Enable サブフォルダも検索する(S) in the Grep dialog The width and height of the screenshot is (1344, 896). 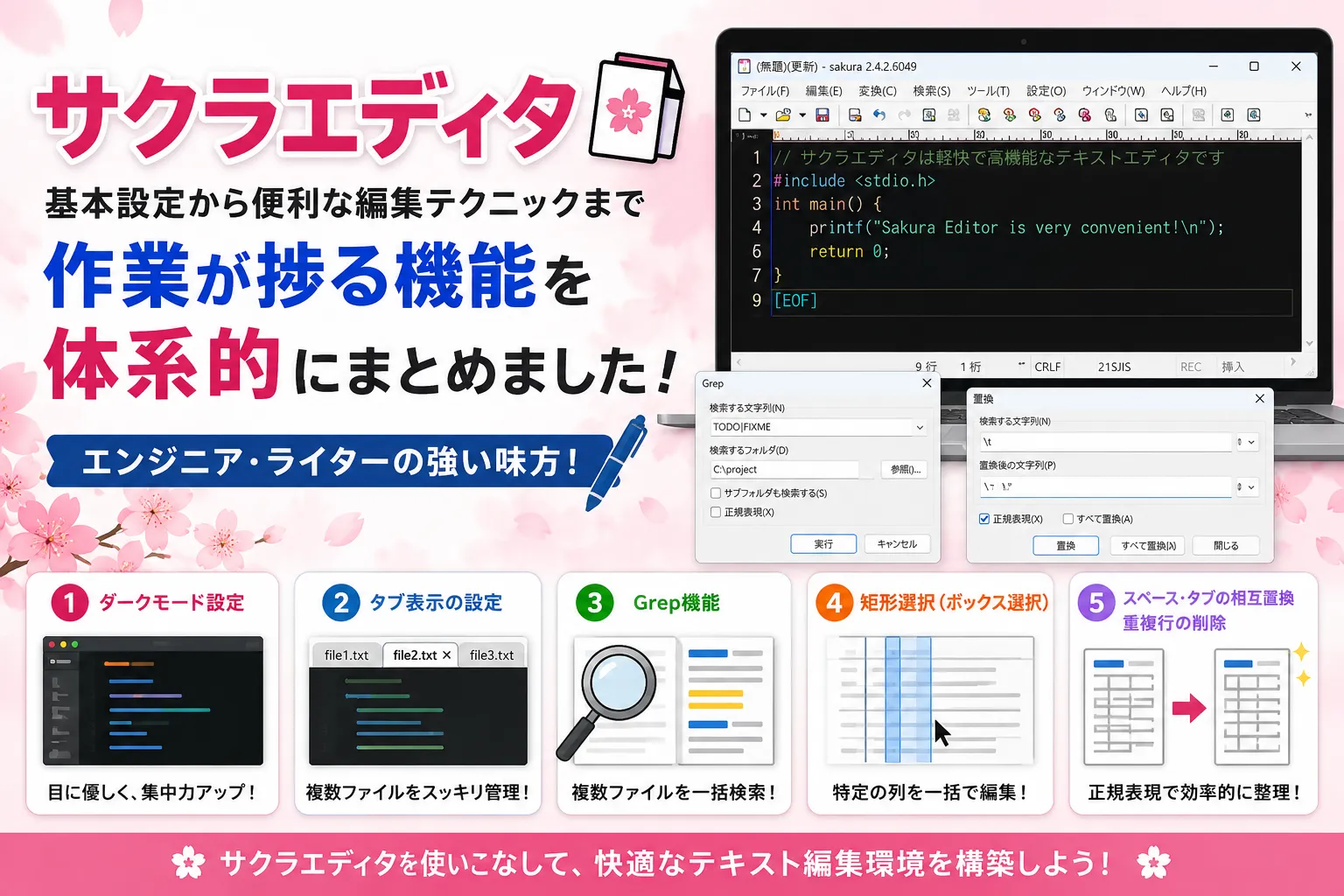coord(716,493)
